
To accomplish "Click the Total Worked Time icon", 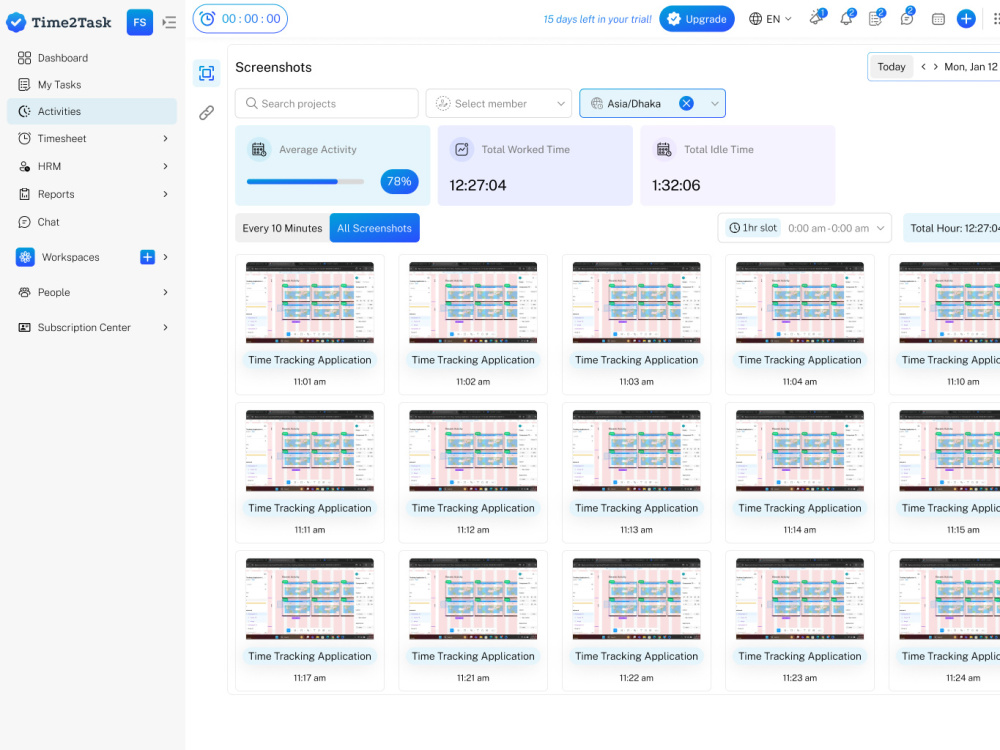I will 462,149.
